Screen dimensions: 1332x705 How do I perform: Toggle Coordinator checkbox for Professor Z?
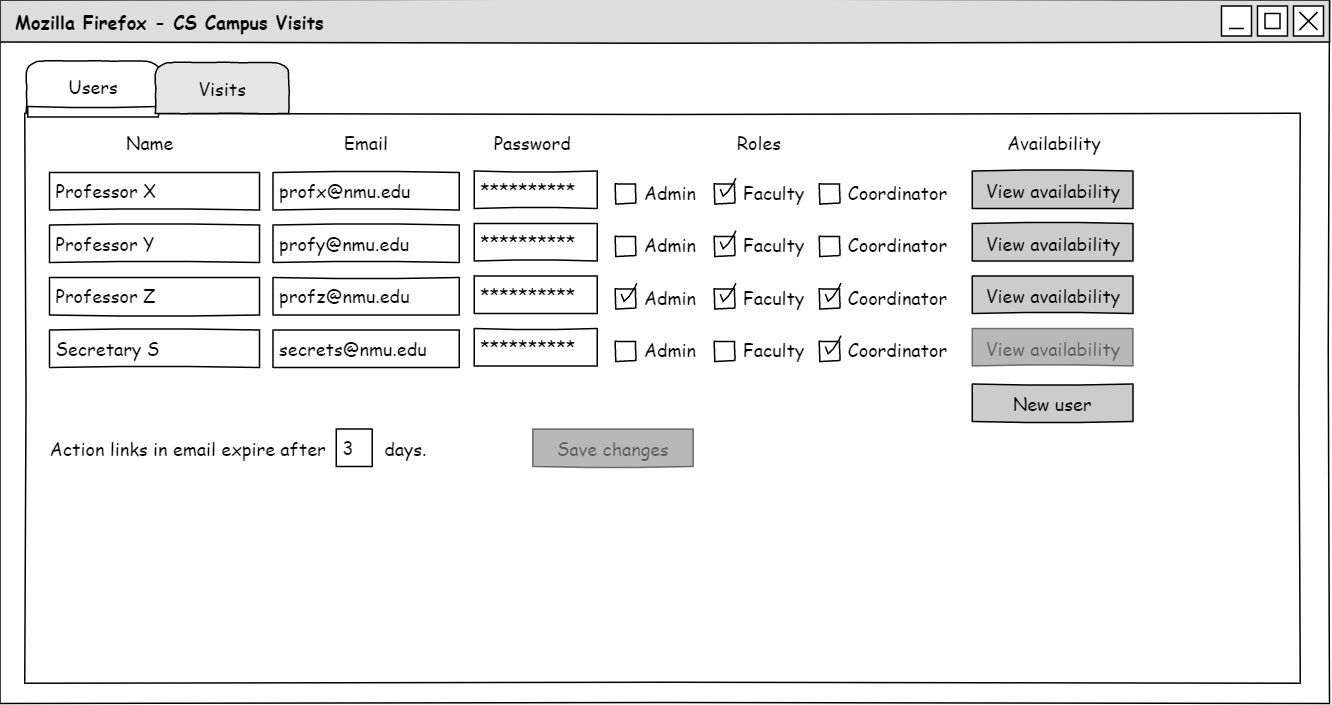pyautogui.click(x=830, y=298)
